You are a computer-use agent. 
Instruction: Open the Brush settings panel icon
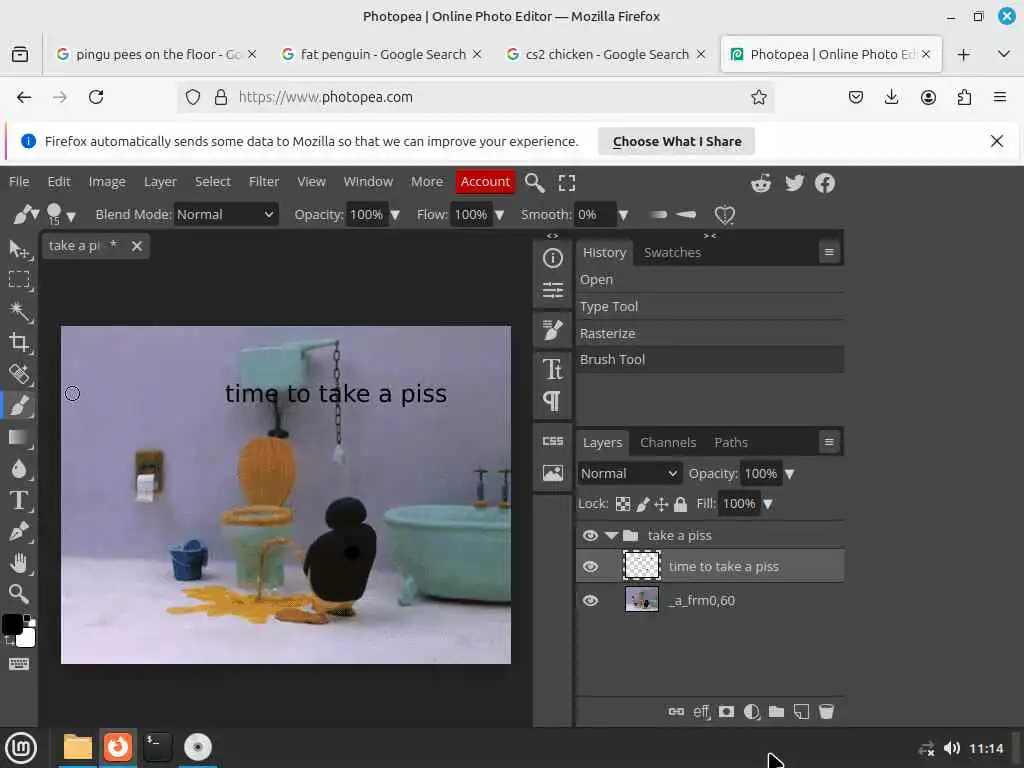[x=552, y=330]
